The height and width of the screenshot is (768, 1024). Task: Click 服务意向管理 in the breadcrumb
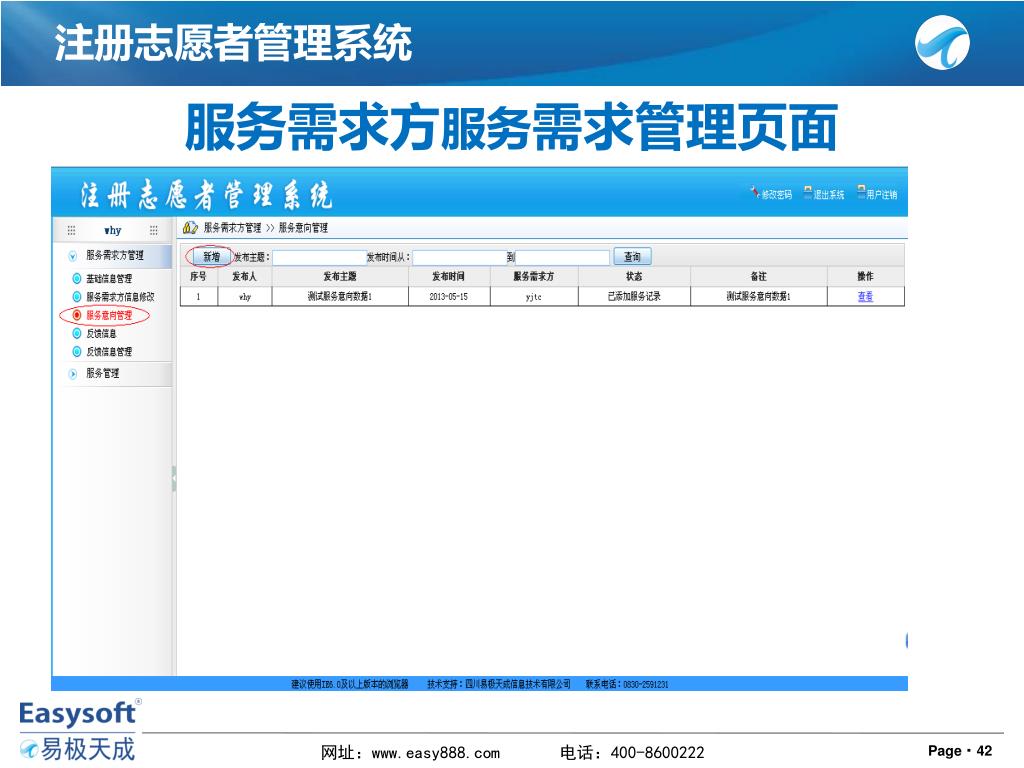click(303, 228)
